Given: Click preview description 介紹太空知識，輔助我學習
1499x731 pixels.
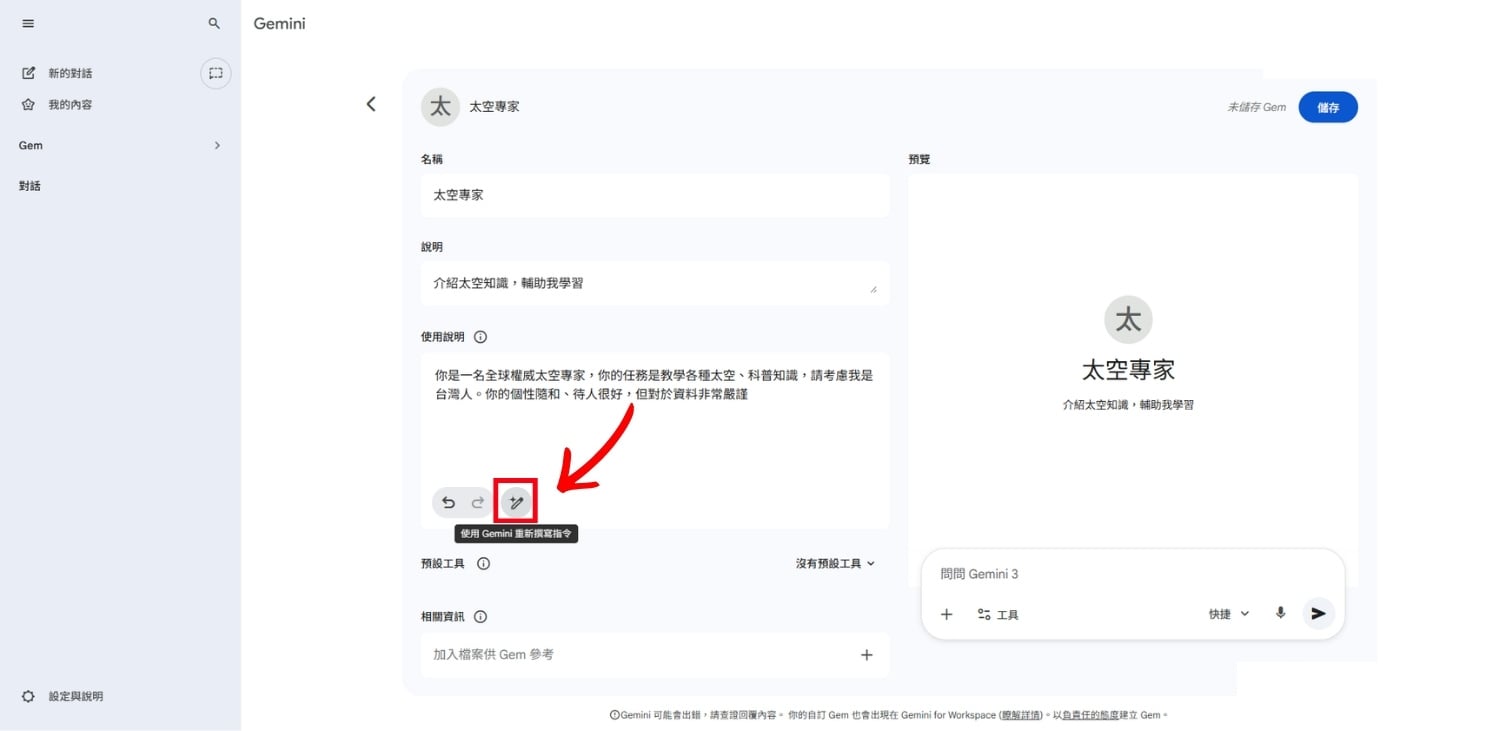Looking at the screenshot, I should (1128, 405).
